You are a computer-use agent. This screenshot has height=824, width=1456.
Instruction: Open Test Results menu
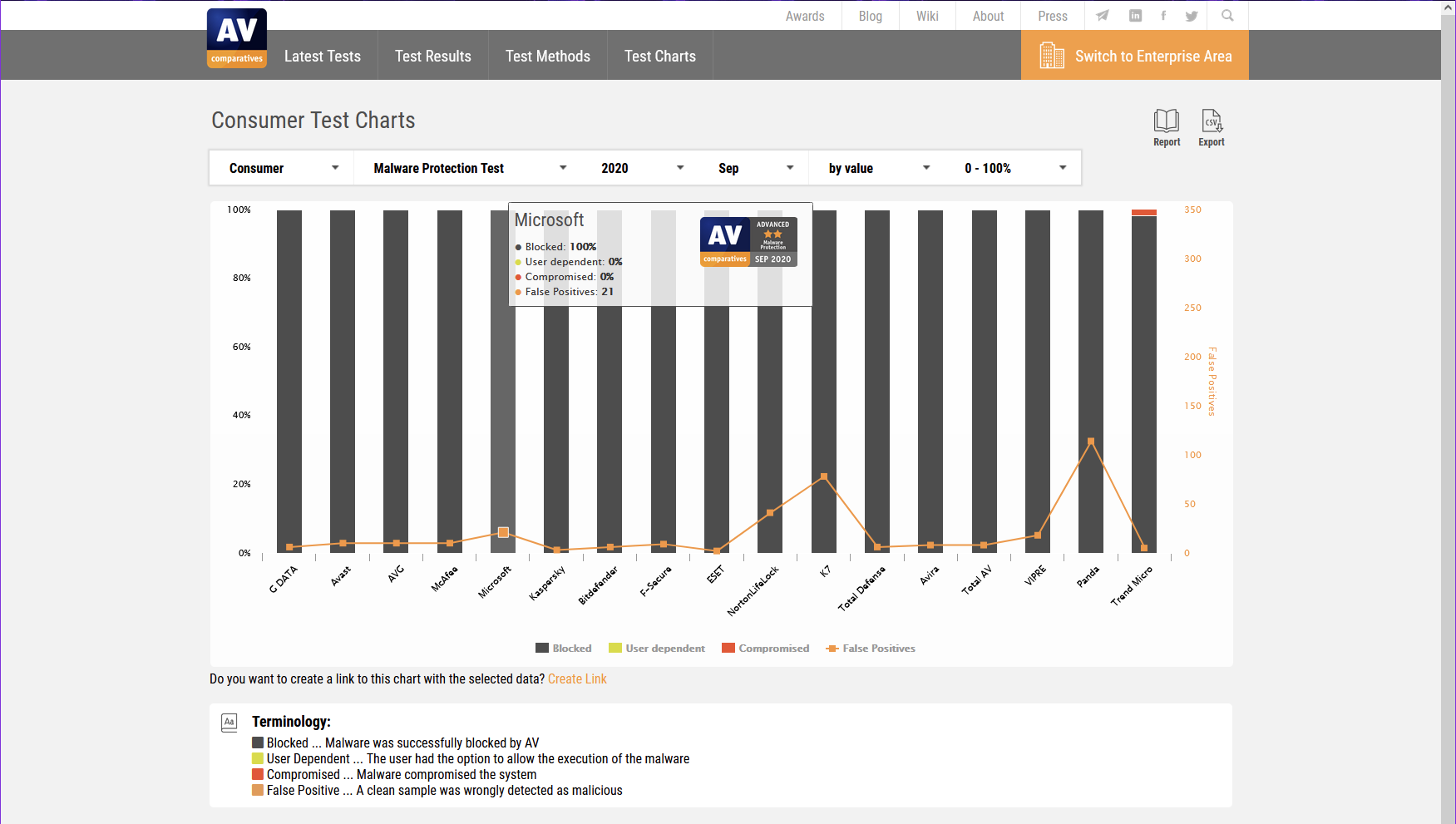pos(433,56)
